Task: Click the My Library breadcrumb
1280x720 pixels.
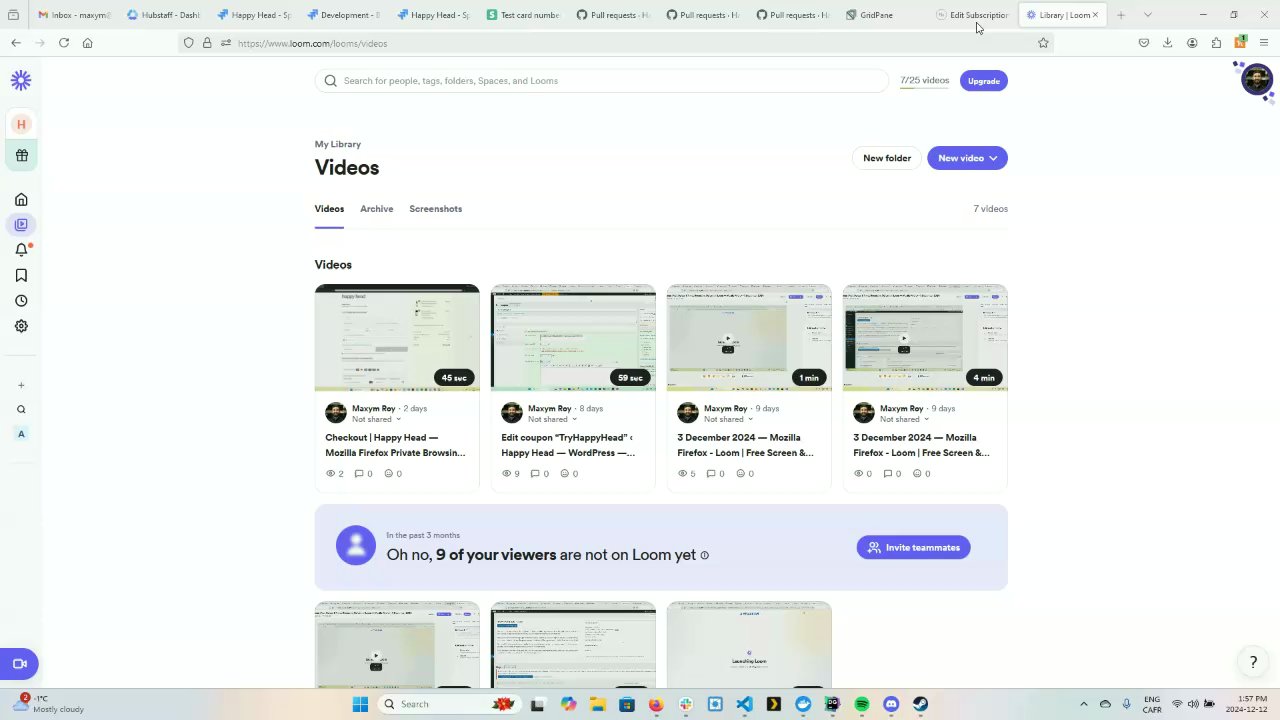Action: tap(338, 144)
